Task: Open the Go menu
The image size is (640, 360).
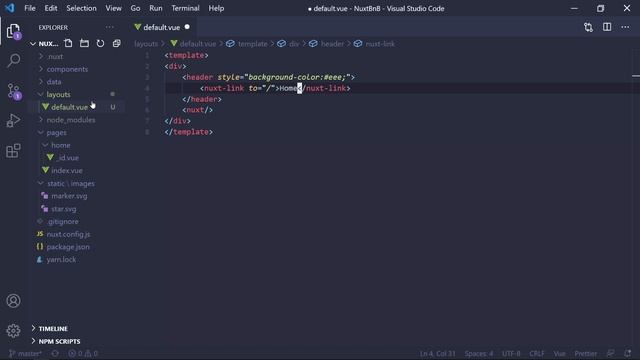Action: tap(136, 8)
